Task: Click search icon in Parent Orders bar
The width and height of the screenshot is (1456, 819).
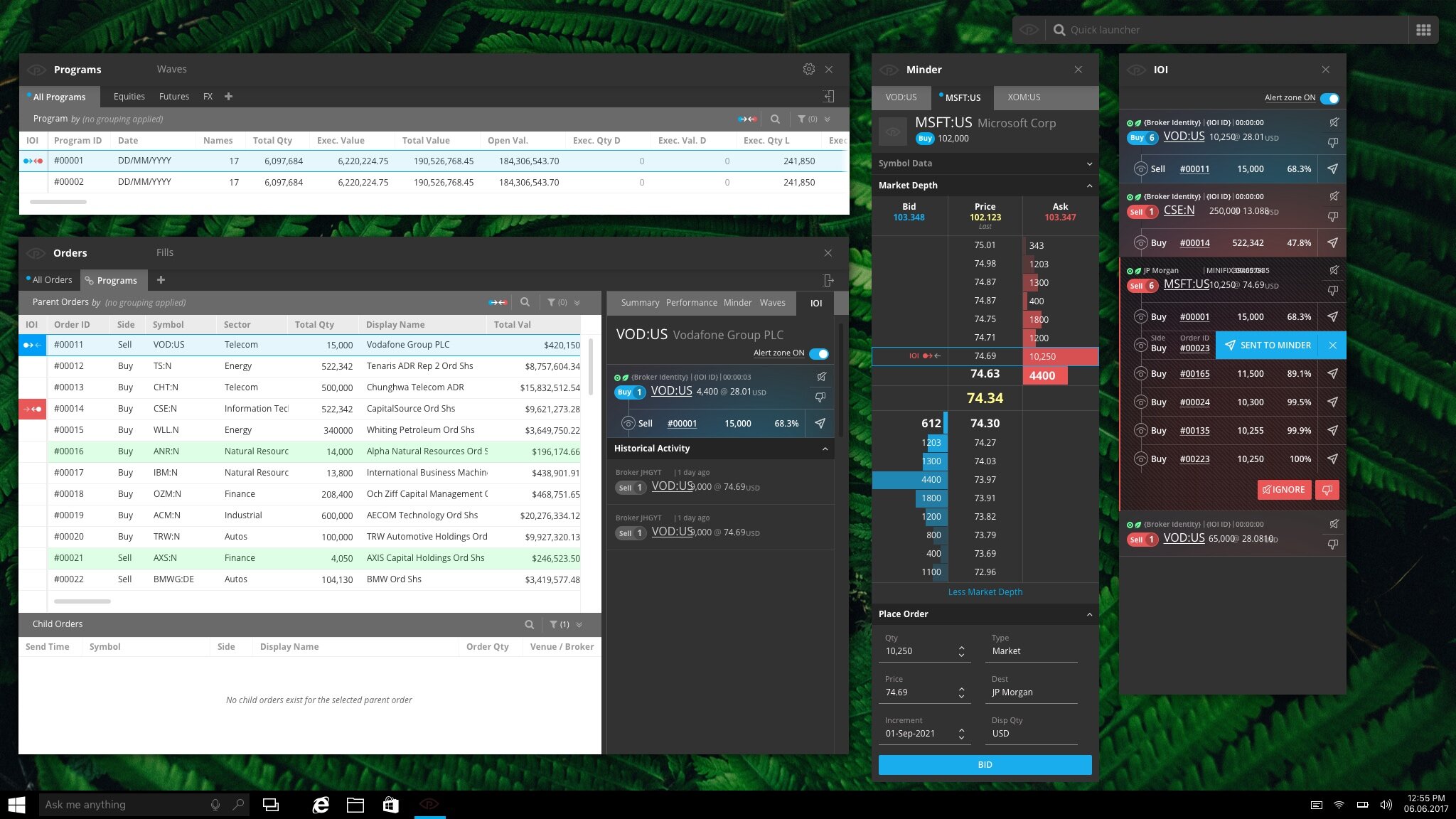Action: click(x=525, y=302)
